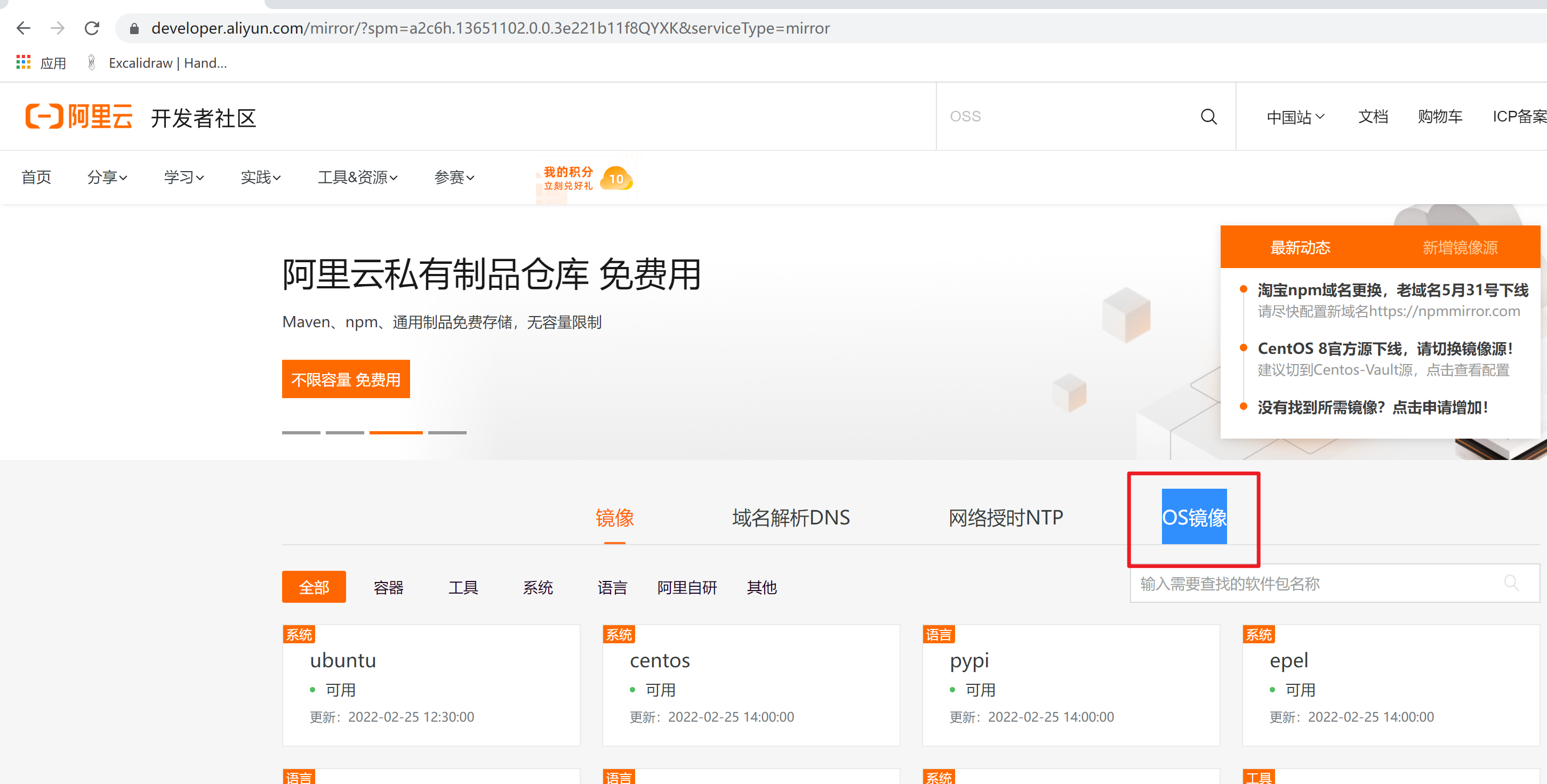1547x784 pixels.
Task: Expand the 实践 menu
Action: 261,177
